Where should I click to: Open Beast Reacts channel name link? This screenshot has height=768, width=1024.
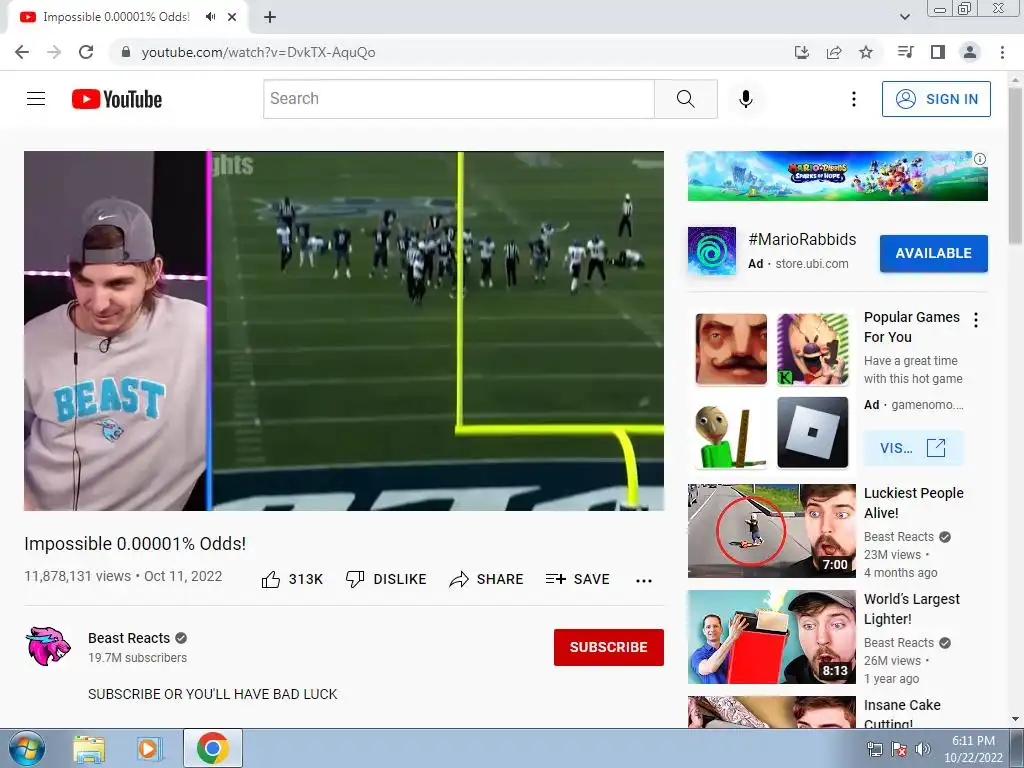tap(129, 638)
